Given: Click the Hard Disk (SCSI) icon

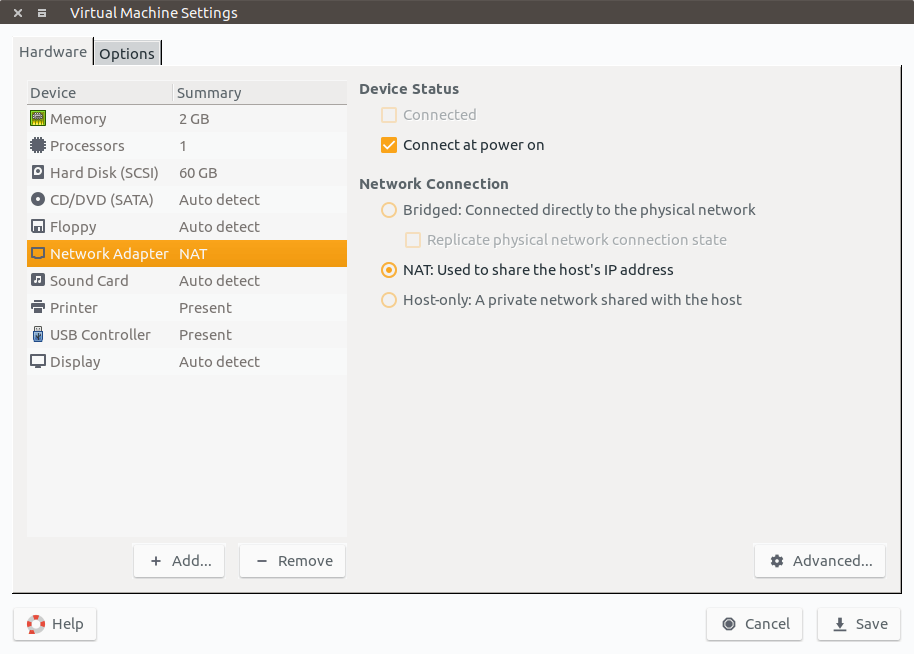Looking at the screenshot, I should coord(38,172).
